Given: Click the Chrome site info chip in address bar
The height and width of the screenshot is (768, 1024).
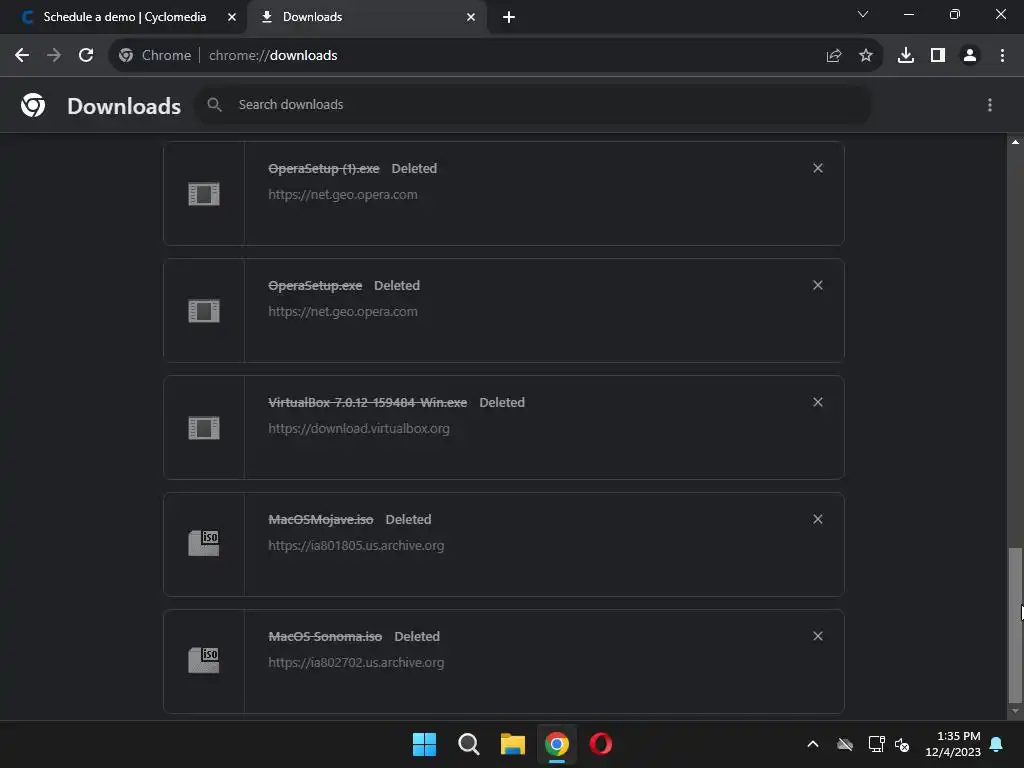Looking at the screenshot, I should click(x=155, y=56).
